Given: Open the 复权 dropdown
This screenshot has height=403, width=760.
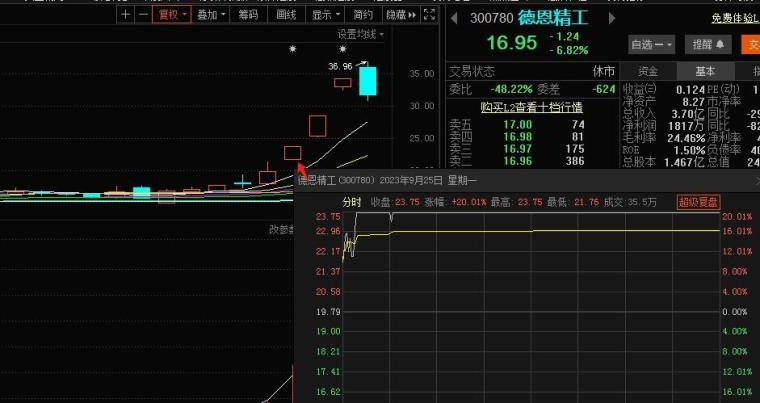Looking at the screenshot, I should (x=172, y=15).
